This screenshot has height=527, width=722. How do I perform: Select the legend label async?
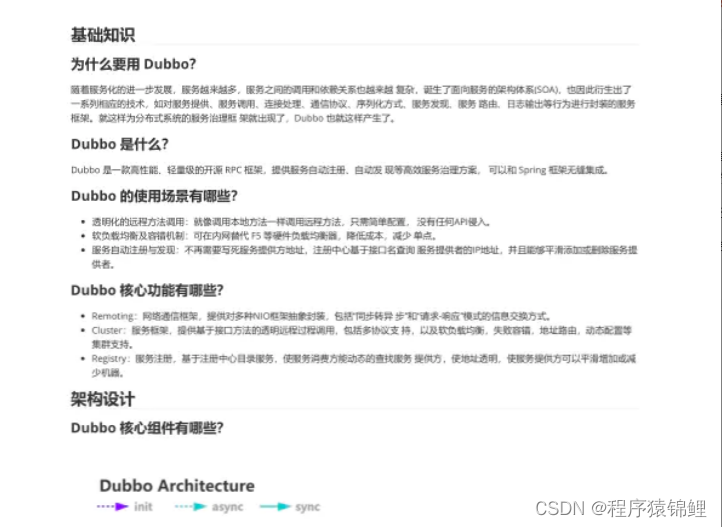(227, 507)
